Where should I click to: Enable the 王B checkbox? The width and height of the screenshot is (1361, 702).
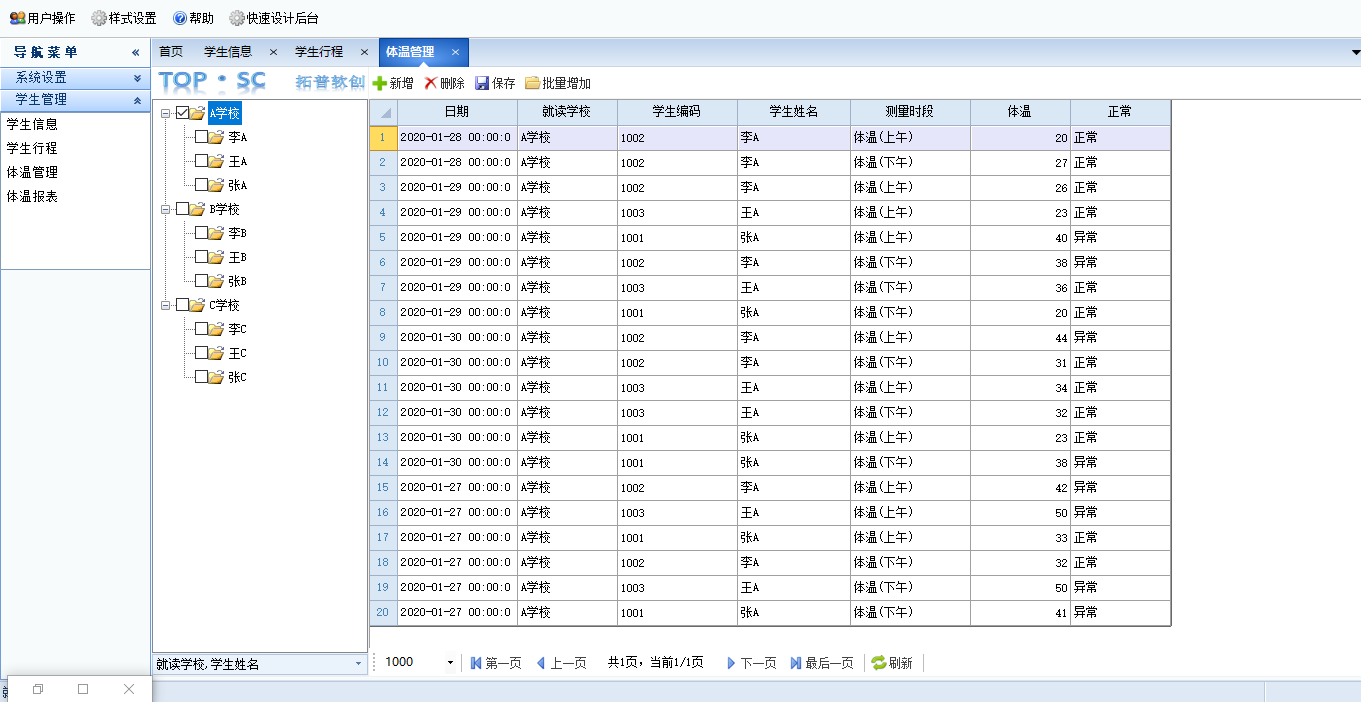(x=201, y=257)
